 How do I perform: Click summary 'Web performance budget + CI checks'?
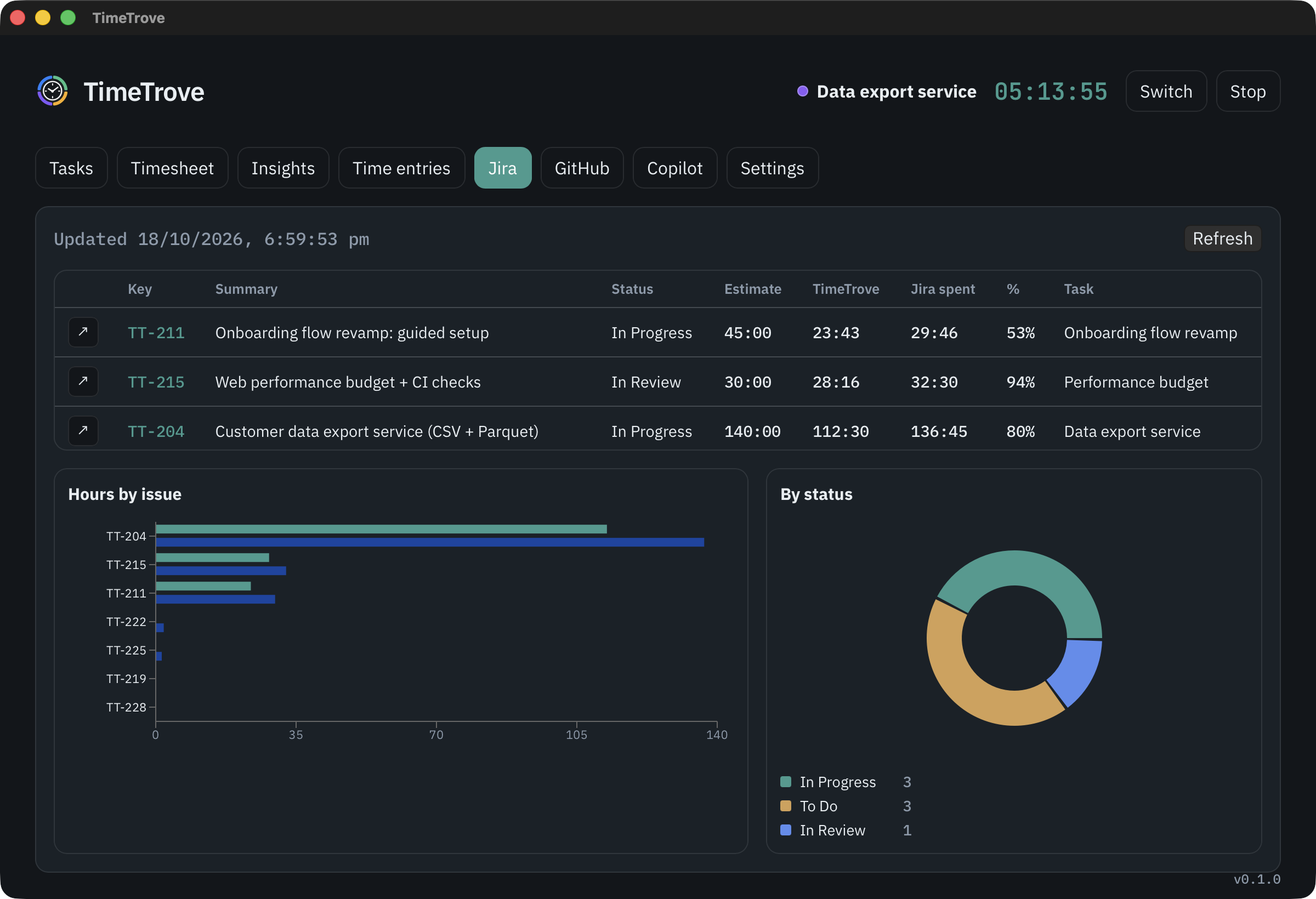point(348,382)
